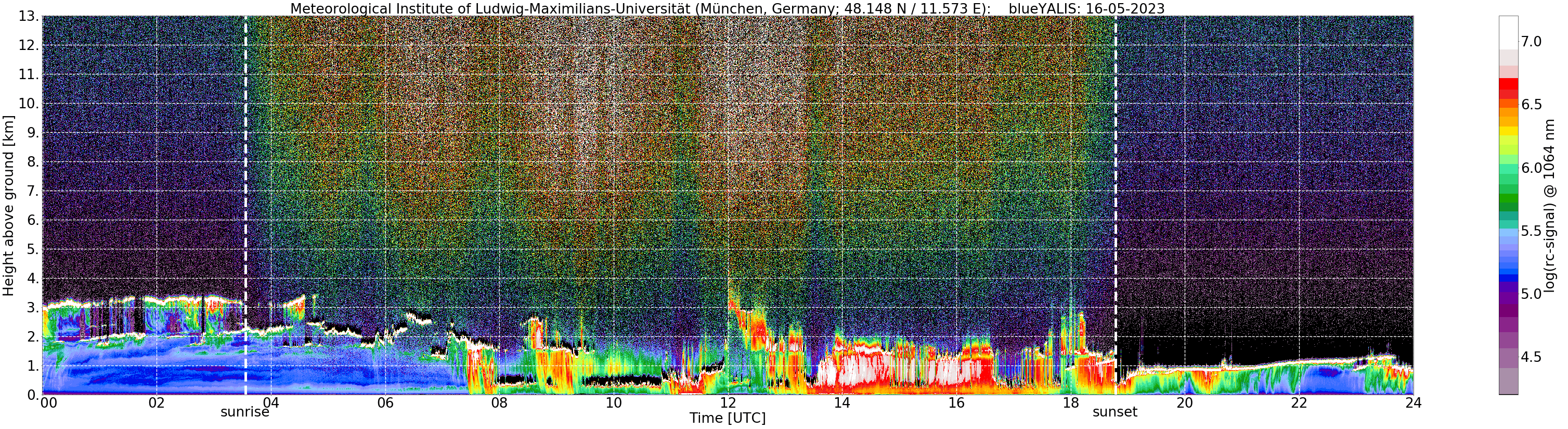
Task: Click the colorbar value label "4.5"
Action: (x=1532, y=357)
